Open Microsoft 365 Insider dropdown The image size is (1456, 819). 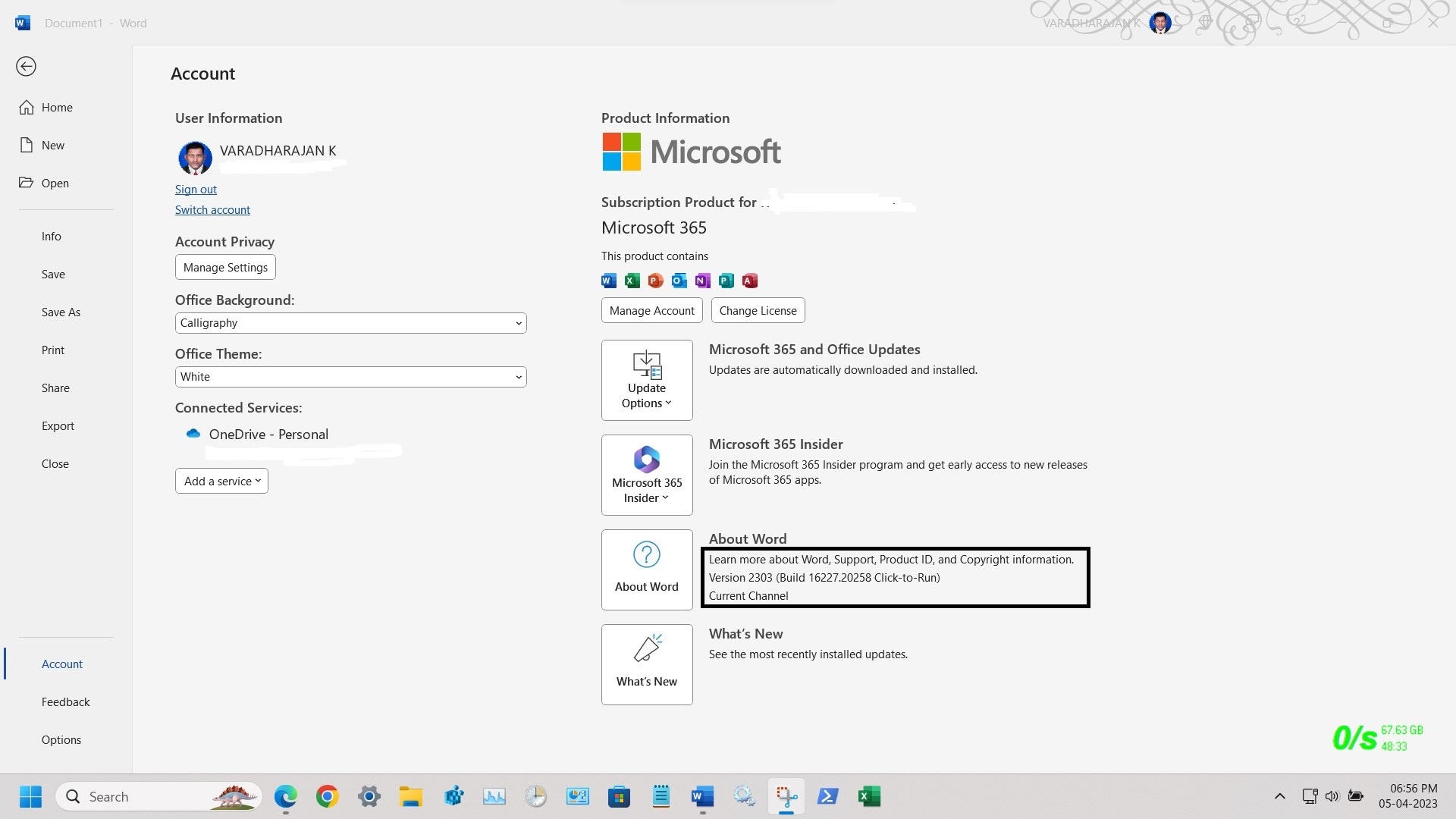point(646,475)
